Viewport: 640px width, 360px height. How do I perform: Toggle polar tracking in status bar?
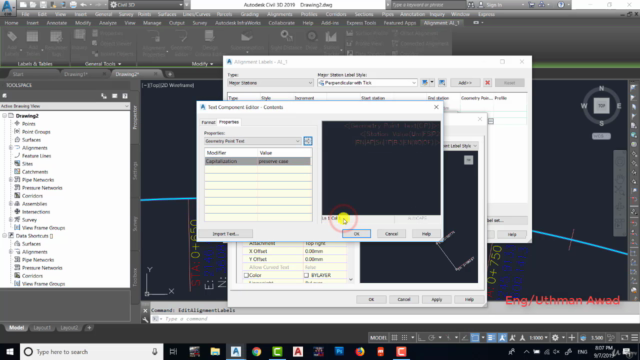(431, 338)
